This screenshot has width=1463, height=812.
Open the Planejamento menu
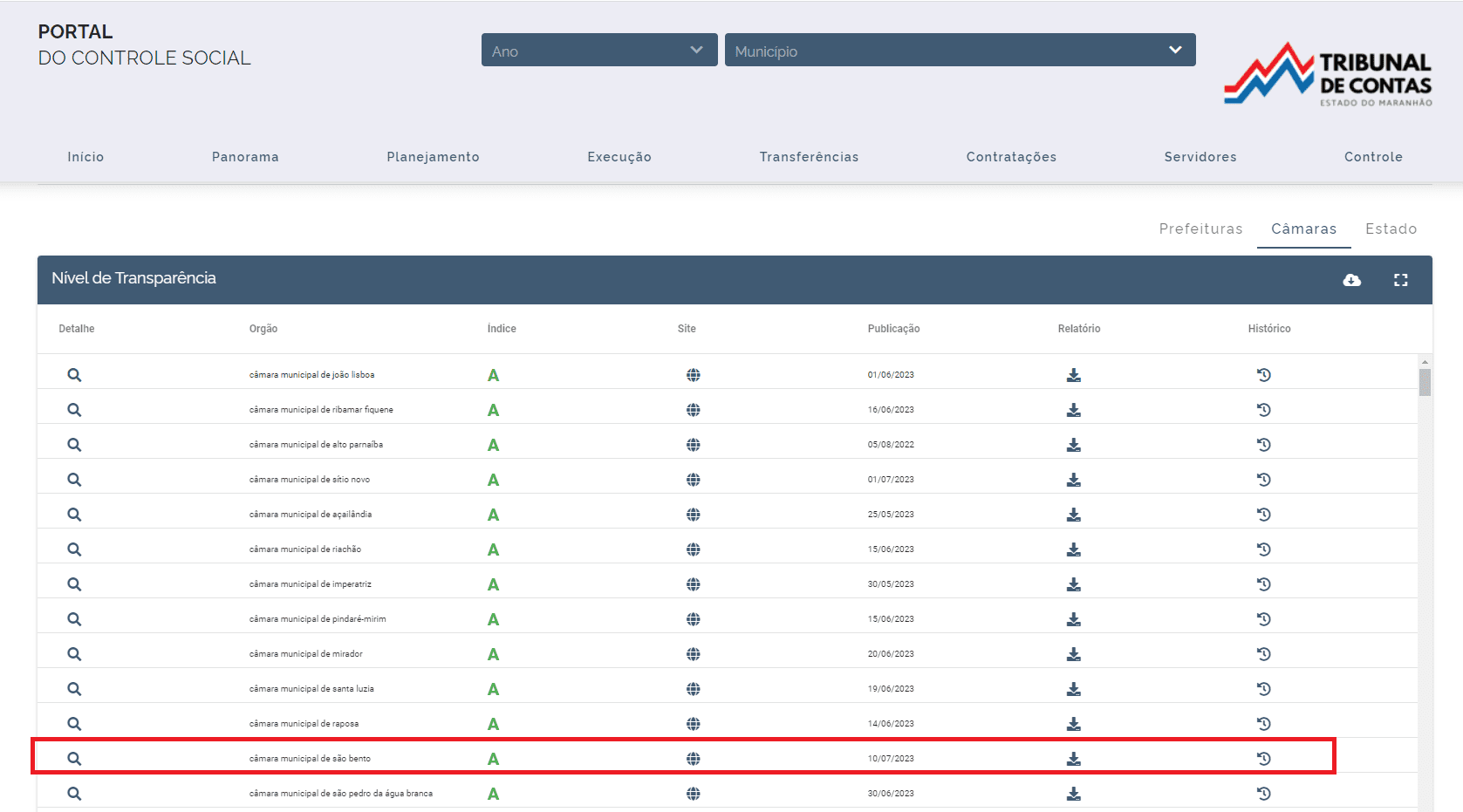coord(433,157)
